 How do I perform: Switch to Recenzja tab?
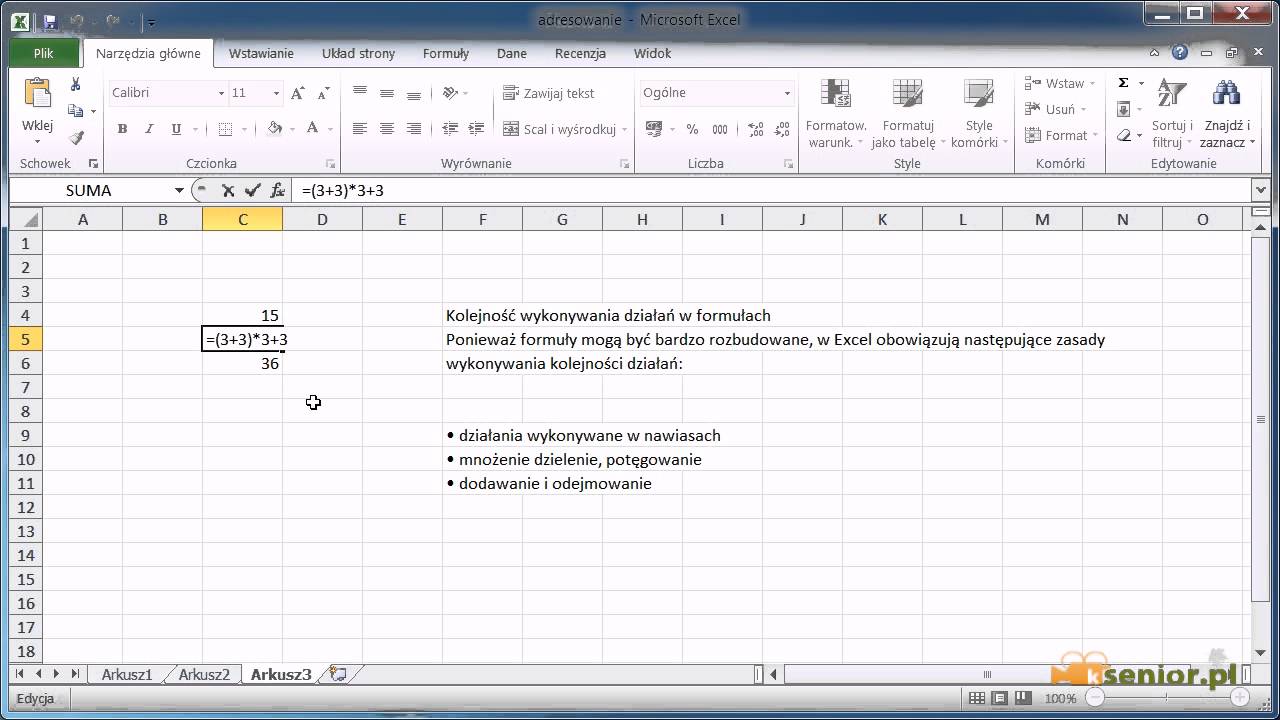(x=580, y=54)
